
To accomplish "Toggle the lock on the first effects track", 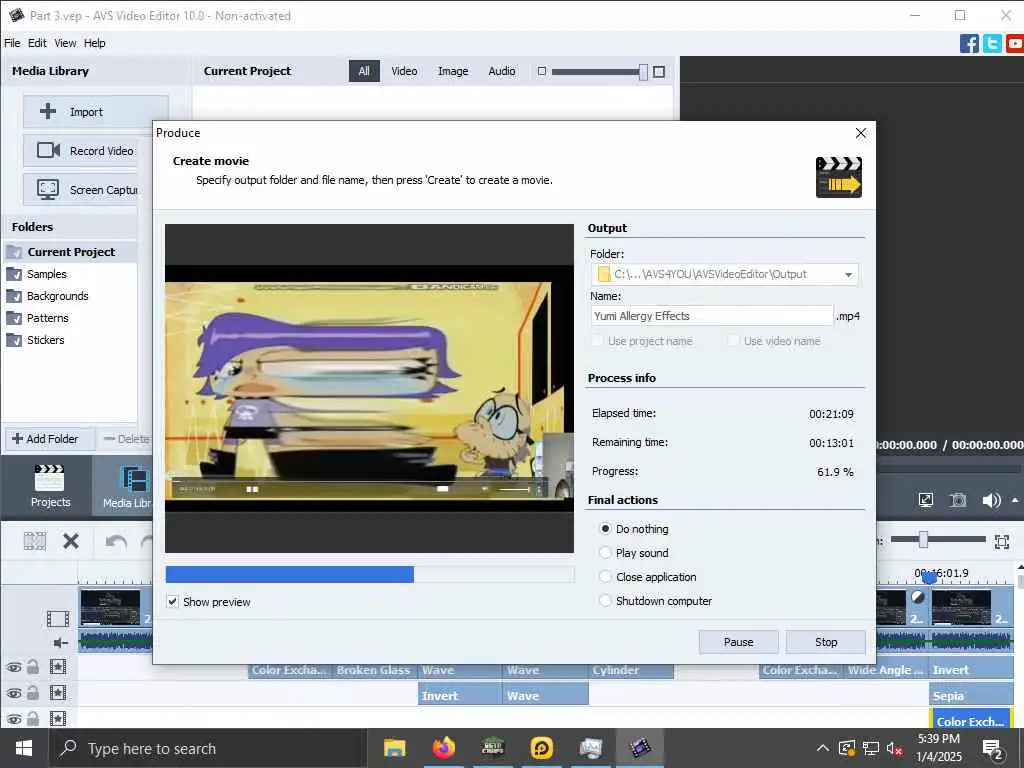I will (33, 667).
